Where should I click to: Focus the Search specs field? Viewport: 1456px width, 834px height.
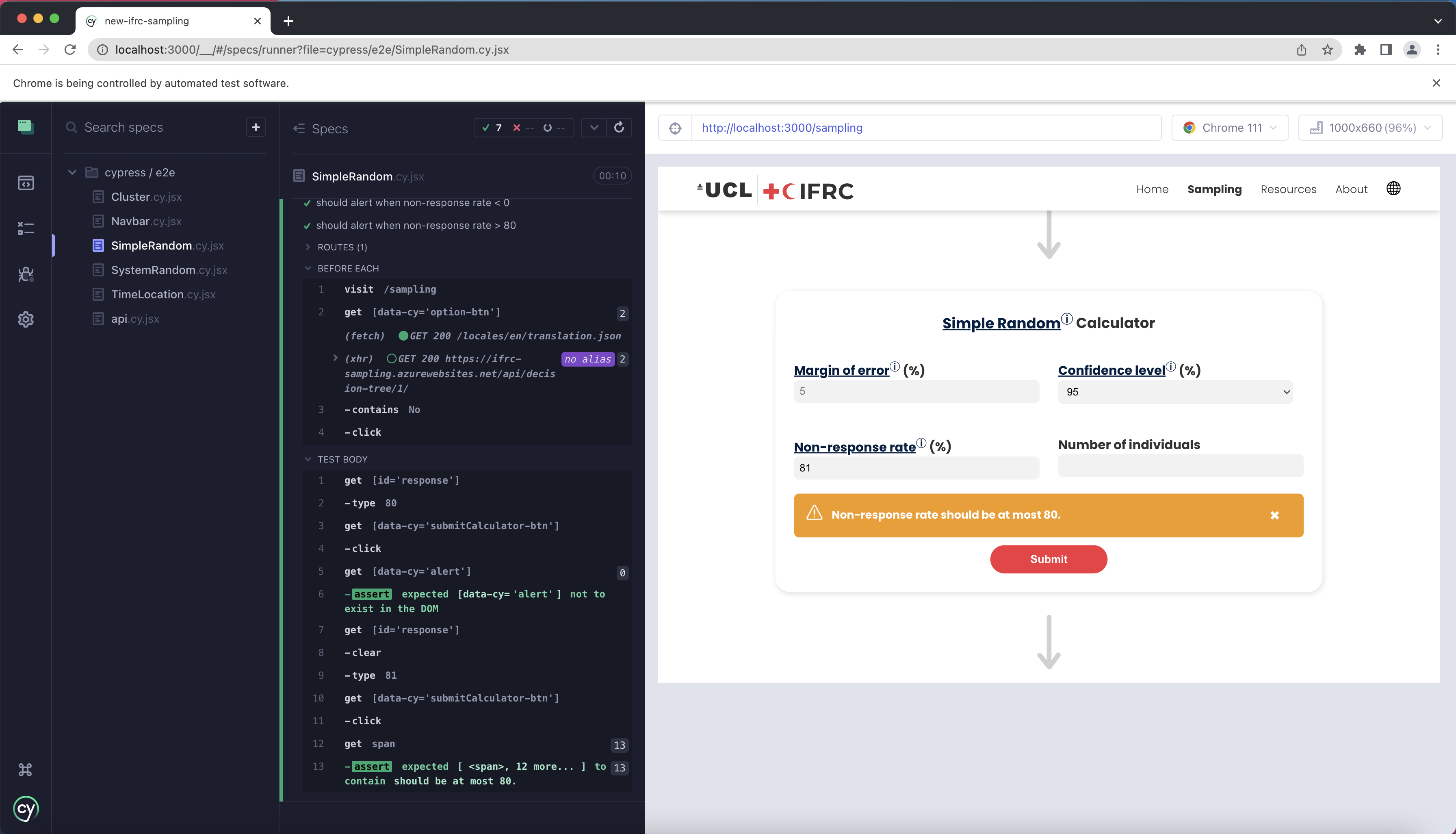tap(155, 127)
